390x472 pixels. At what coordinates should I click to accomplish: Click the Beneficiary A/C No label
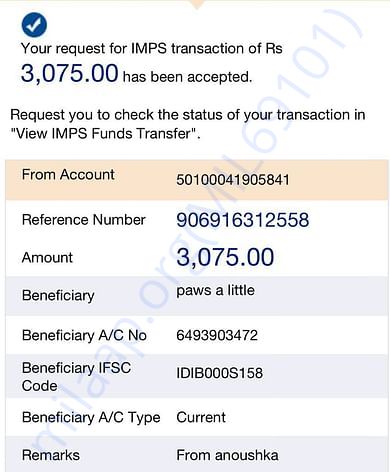84,335
